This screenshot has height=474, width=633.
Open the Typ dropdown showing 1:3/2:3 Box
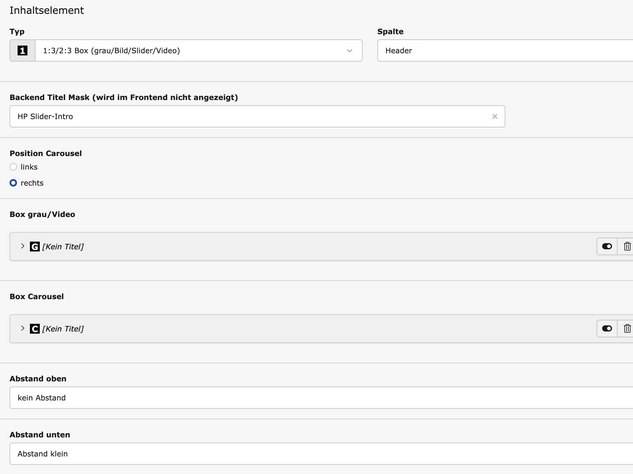[x=199, y=50]
